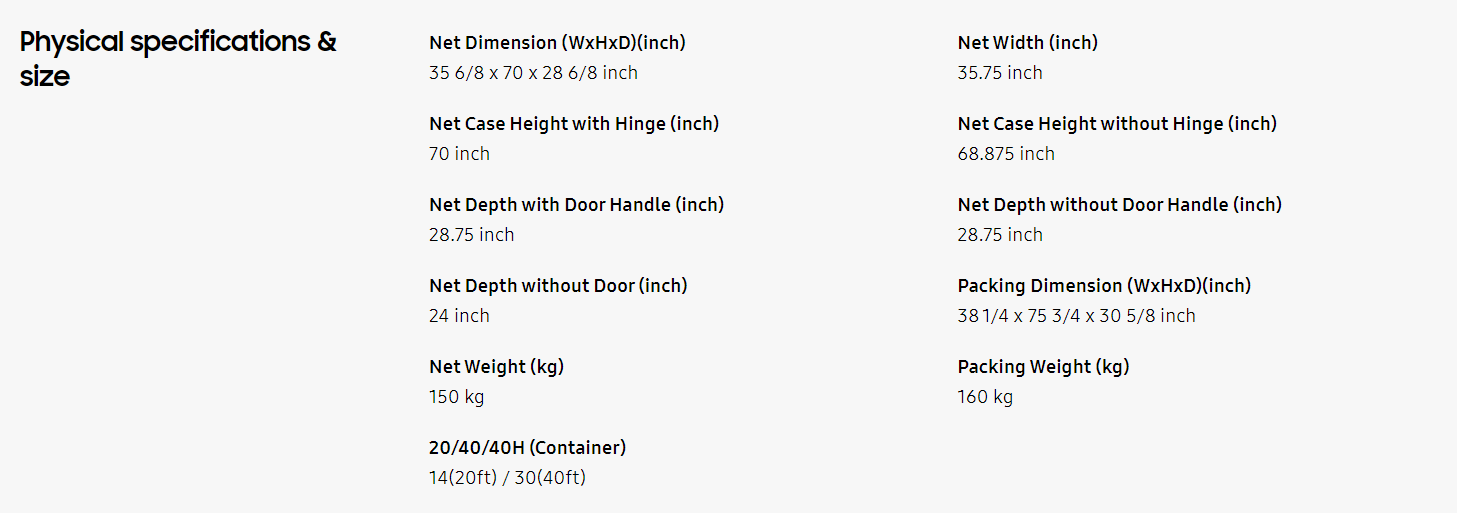
Task: Click the 35.75 inch width value
Action: click(x=1000, y=73)
